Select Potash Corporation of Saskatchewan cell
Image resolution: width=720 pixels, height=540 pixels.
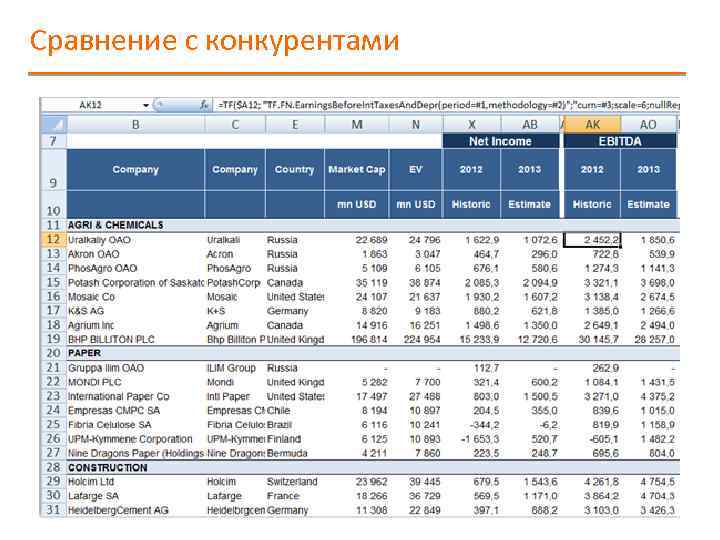tap(136, 283)
